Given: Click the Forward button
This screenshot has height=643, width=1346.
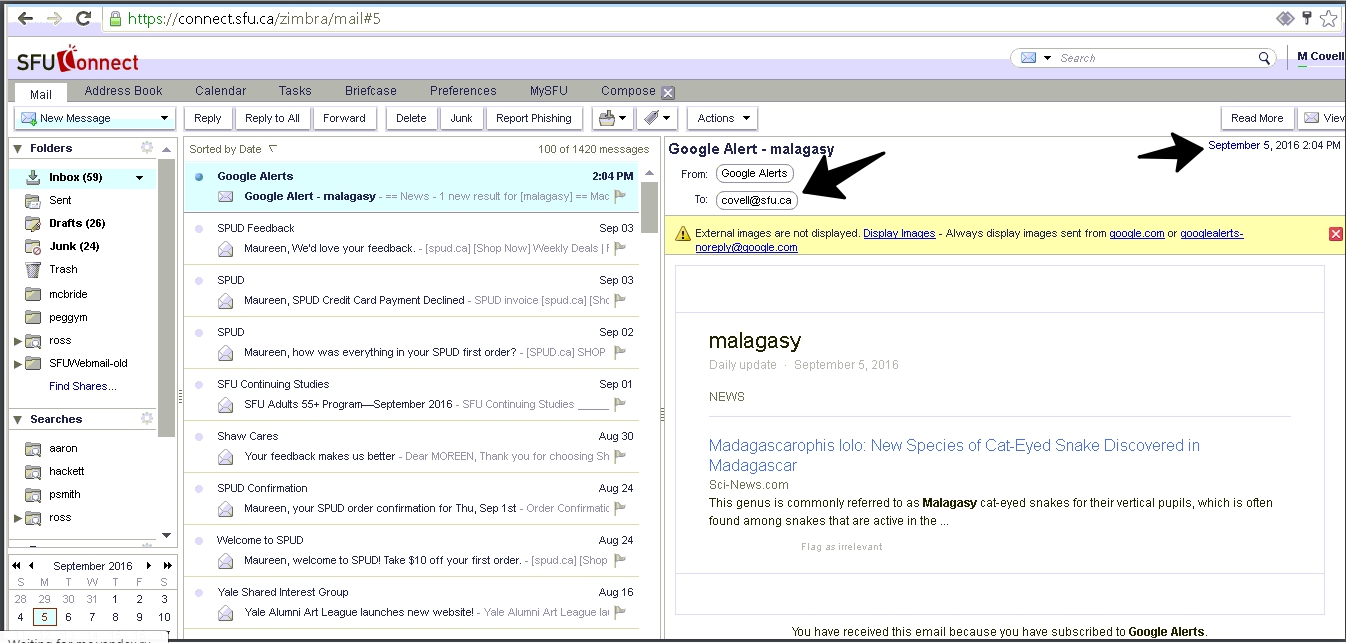Looking at the screenshot, I should pyautogui.click(x=344, y=118).
